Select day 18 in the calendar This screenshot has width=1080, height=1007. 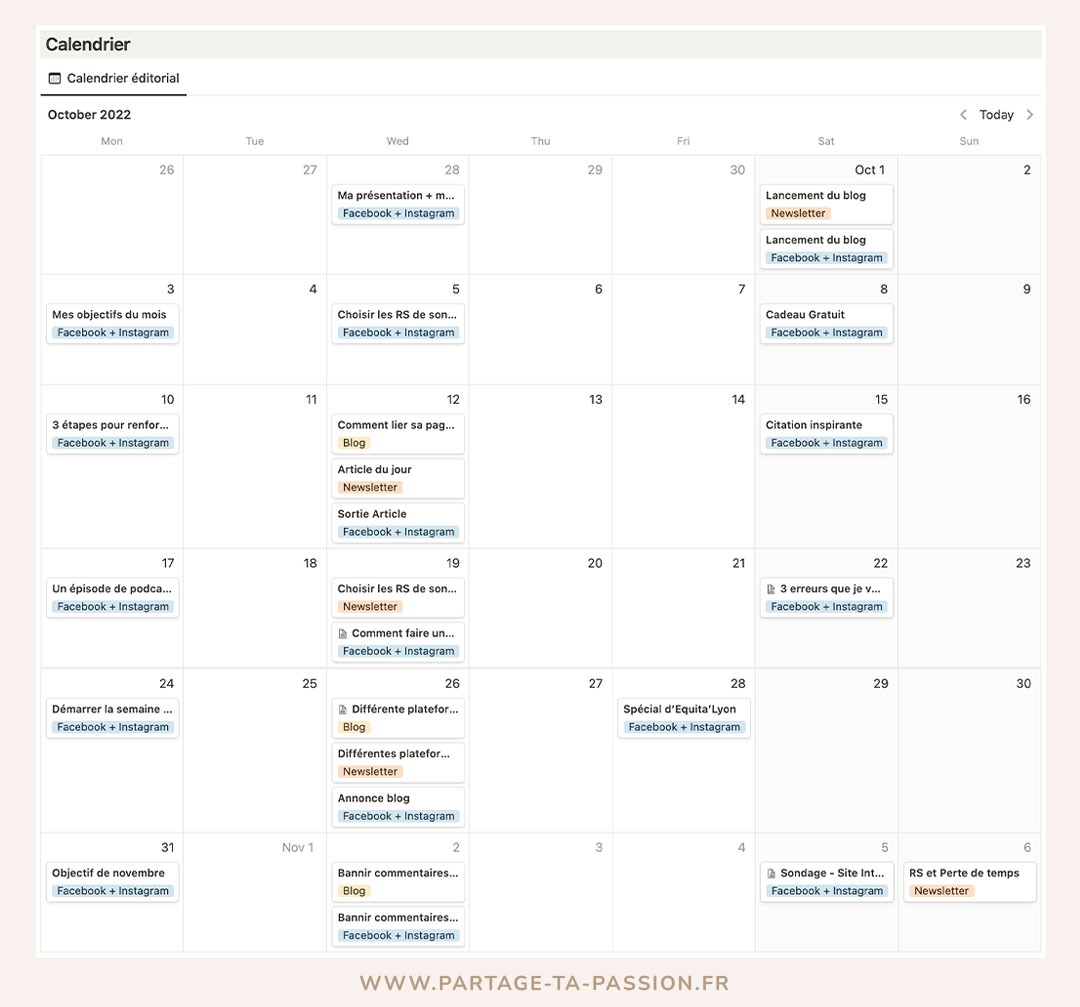point(255,608)
